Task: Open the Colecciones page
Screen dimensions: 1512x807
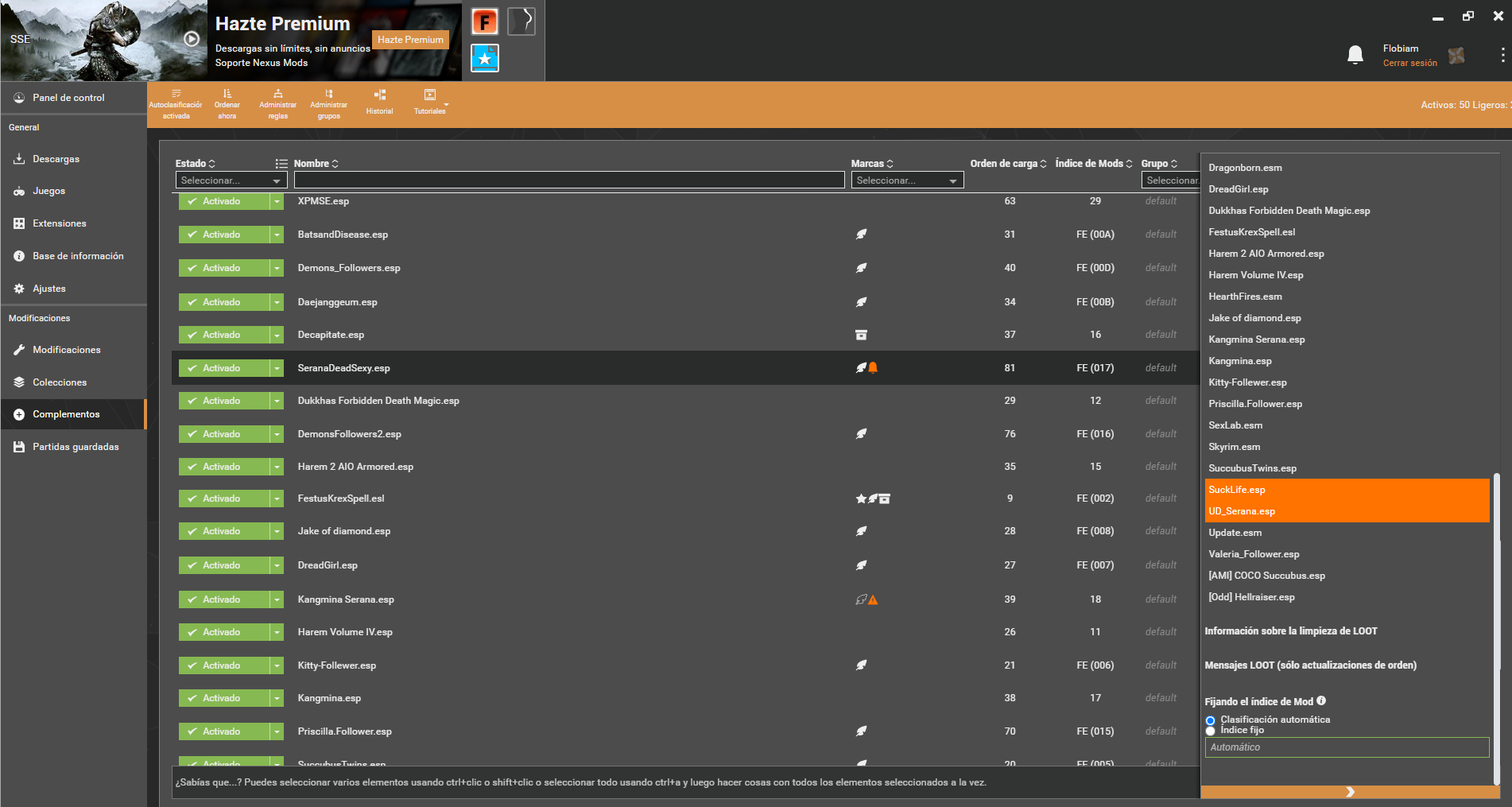Action: pos(73,382)
